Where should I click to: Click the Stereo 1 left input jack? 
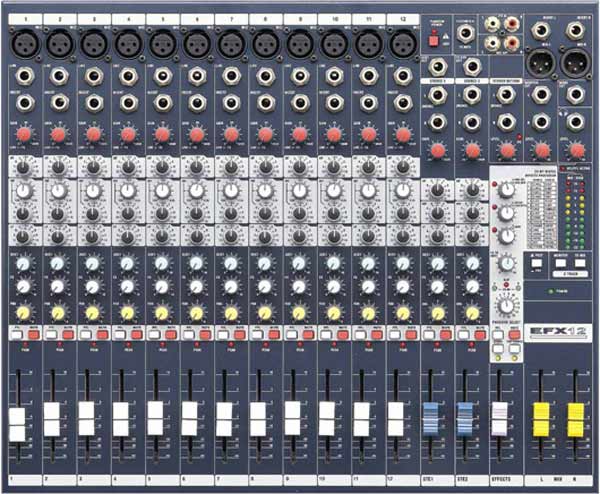(437, 95)
